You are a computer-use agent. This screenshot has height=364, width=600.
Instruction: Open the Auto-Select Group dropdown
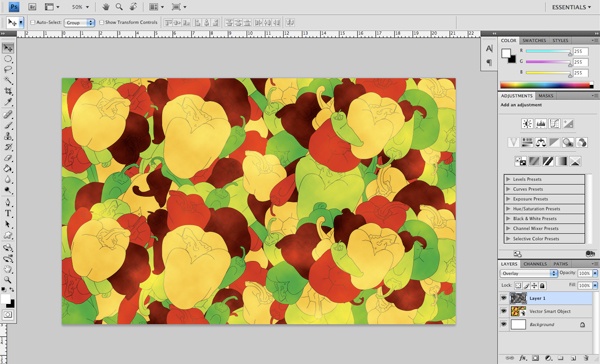click(x=79, y=23)
